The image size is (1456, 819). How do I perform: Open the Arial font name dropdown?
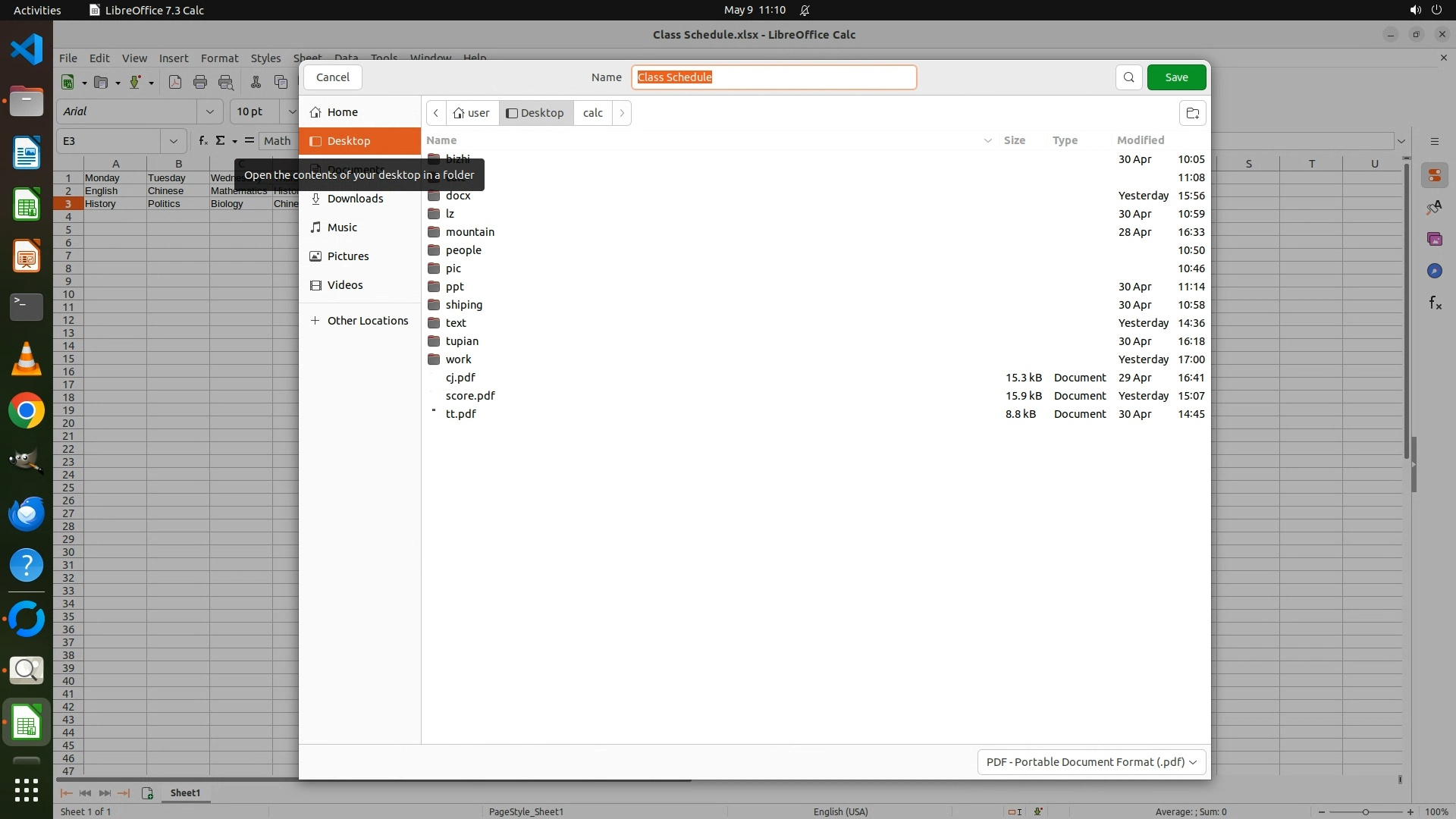209,111
